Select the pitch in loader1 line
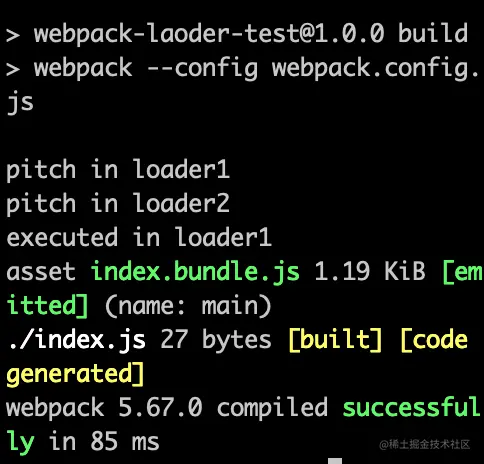Viewport: 484px width, 464px height. (118, 170)
